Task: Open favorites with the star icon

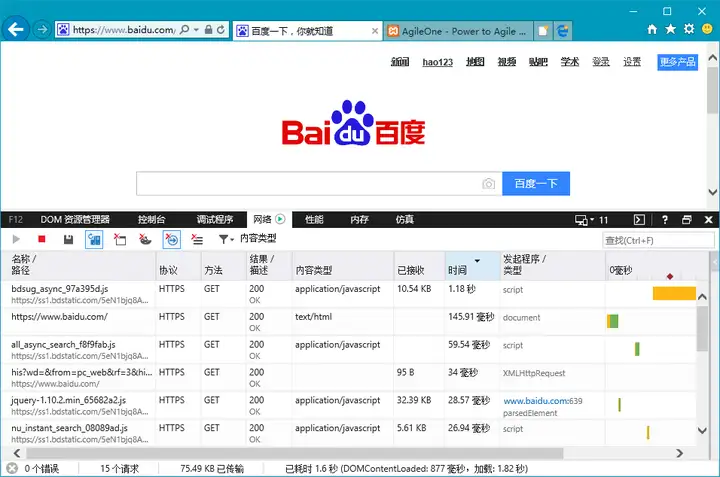Action: pyautogui.click(x=671, y=29)
